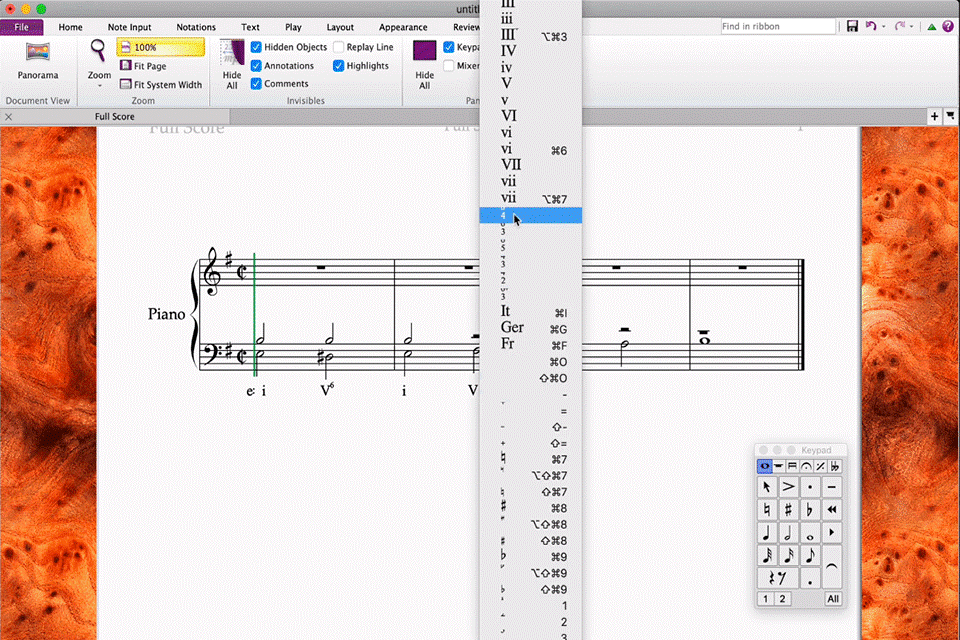Open the purple help question mark
Viewport: 960px width, 640px height.
[x=949, y=26]
